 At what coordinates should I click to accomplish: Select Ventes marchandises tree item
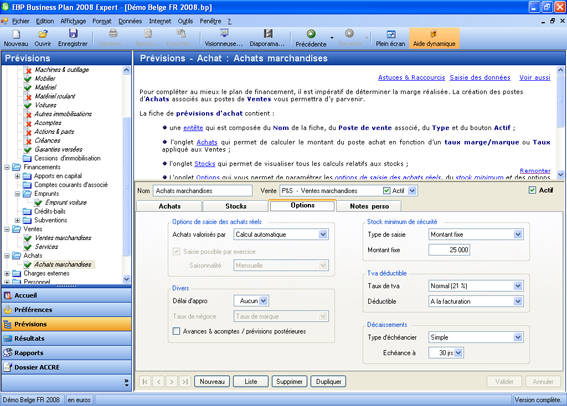coord(63,238)
